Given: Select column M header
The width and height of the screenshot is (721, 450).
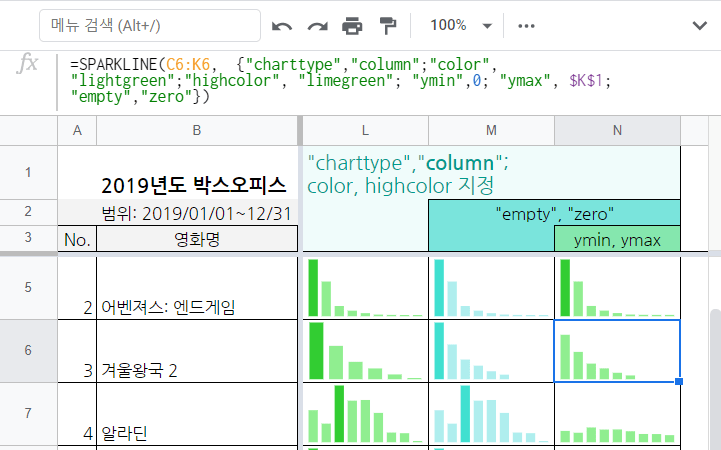Looking at the screenshot, I should click(x=491, y=130).
